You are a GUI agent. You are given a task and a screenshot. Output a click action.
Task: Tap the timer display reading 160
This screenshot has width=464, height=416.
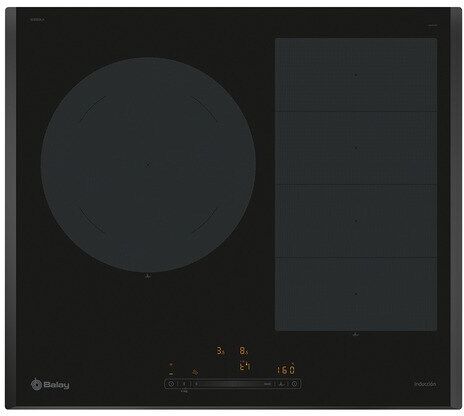(286, 370)
